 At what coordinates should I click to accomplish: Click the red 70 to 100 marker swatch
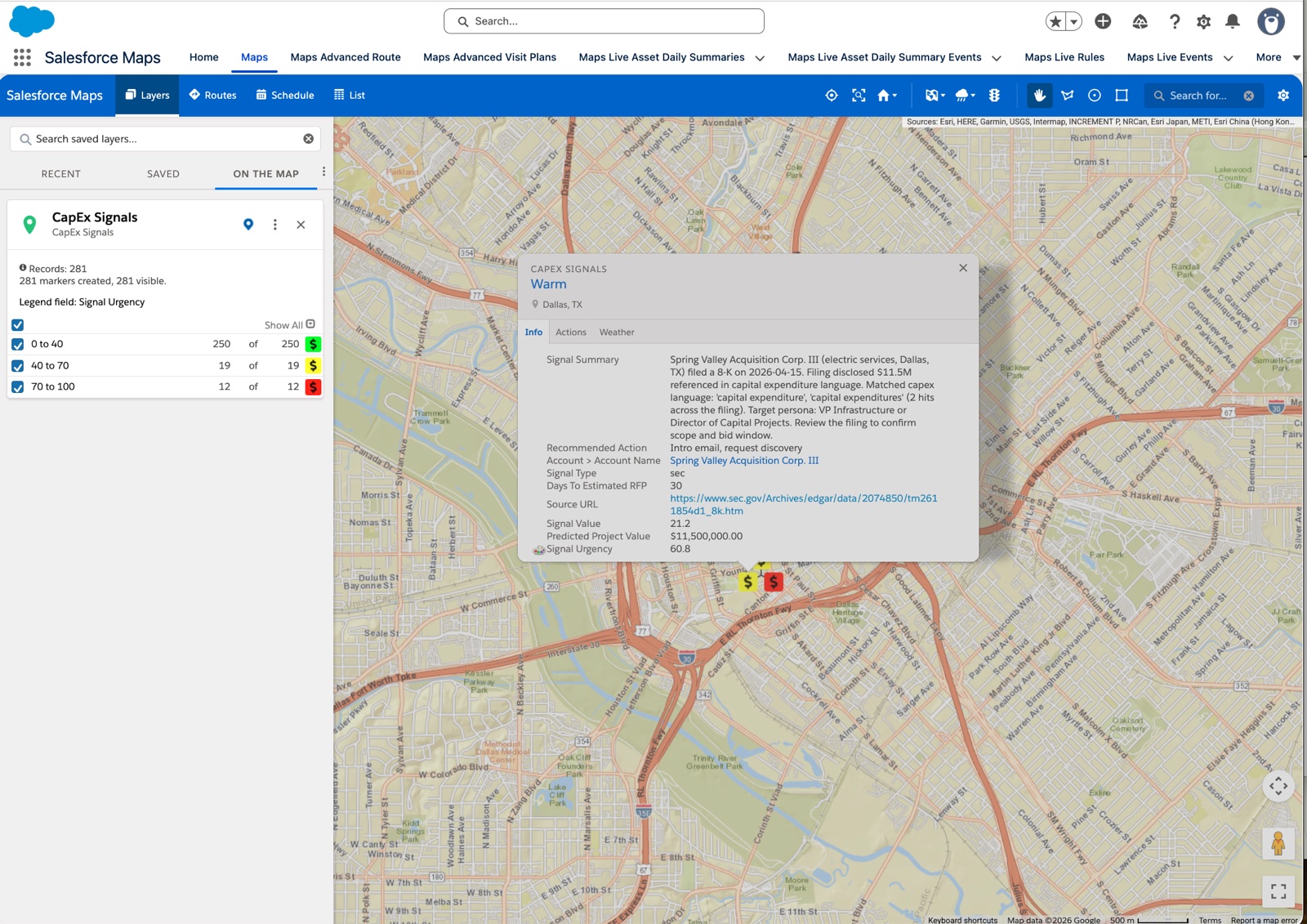313,387
